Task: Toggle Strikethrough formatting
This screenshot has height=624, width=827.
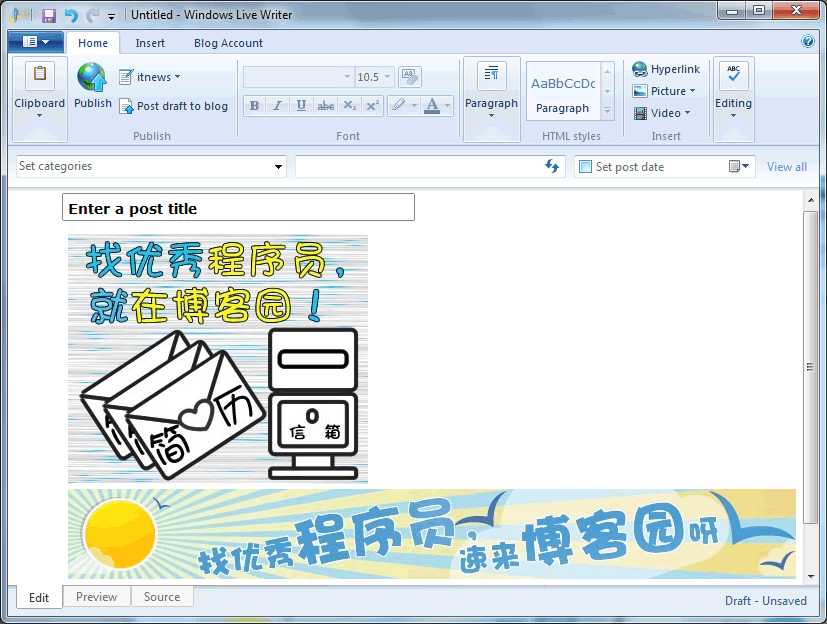Action: pyautogui.click(x=325, y=105)
